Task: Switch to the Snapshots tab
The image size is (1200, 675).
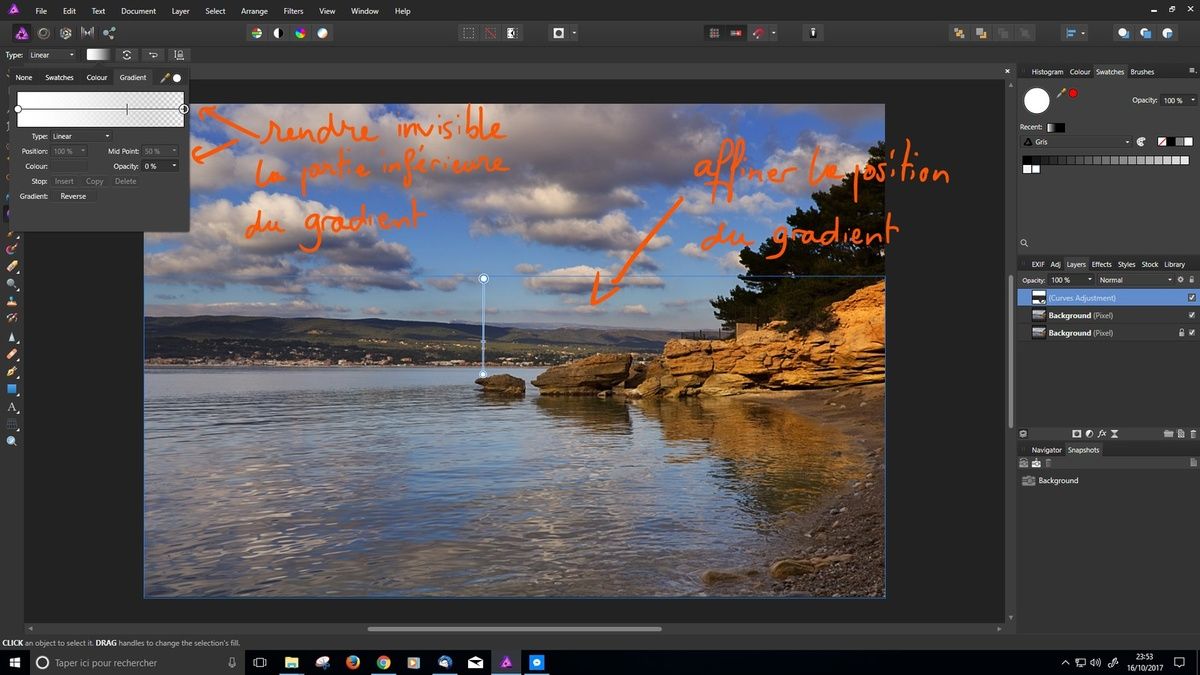Action: pyautogui.click(x=1083, y=450)
